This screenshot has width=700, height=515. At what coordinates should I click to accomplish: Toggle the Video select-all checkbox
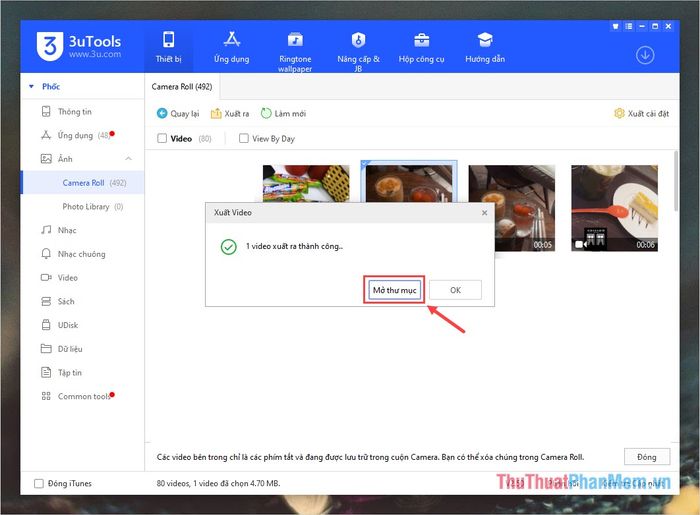163,139
